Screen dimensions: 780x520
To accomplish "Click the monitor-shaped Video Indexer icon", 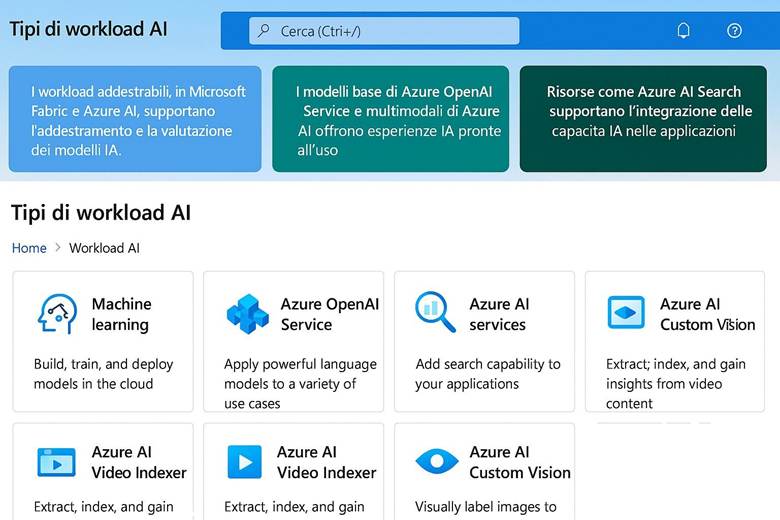I will [57, 461].
